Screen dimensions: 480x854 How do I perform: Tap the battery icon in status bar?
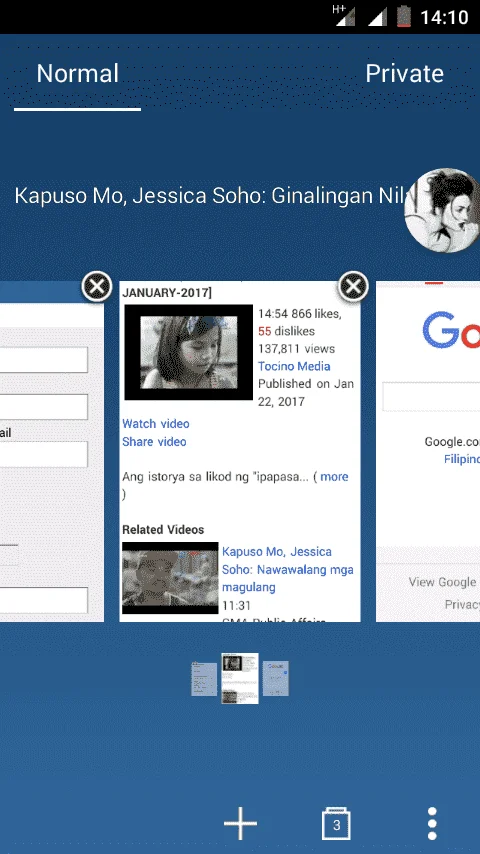click(404, 16)
